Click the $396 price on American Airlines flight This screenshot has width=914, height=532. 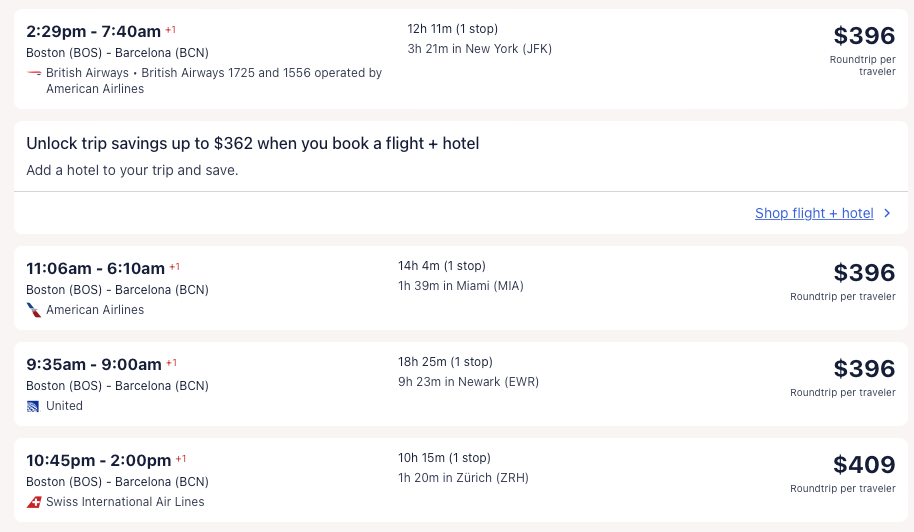click(864, 273)
